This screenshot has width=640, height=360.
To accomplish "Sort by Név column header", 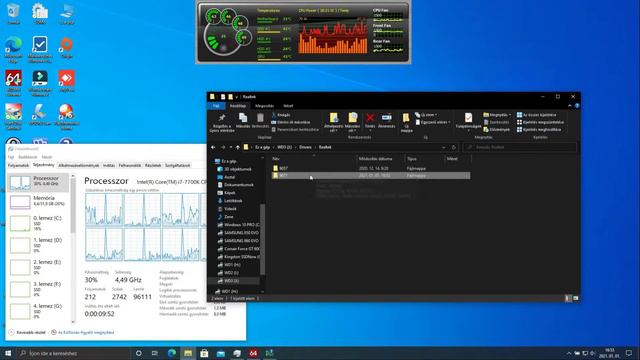I will (x=276, y=159).
